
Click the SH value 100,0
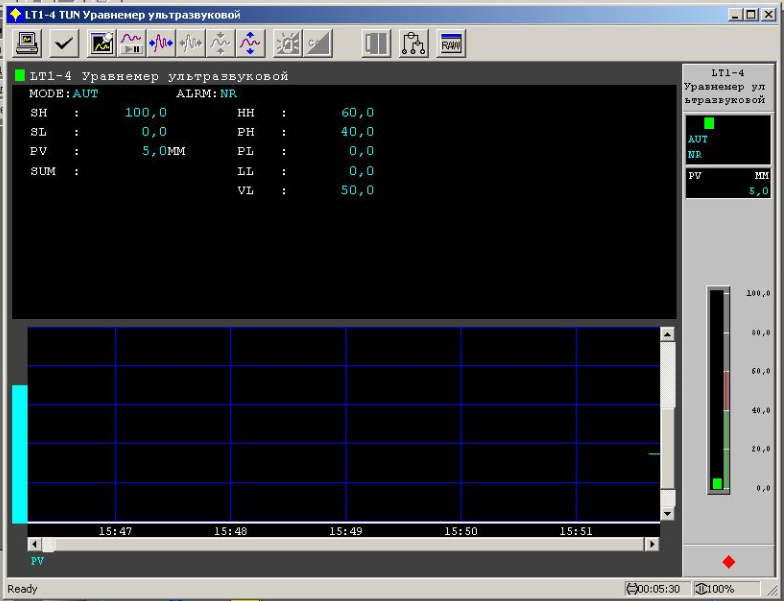pos(145,113)
